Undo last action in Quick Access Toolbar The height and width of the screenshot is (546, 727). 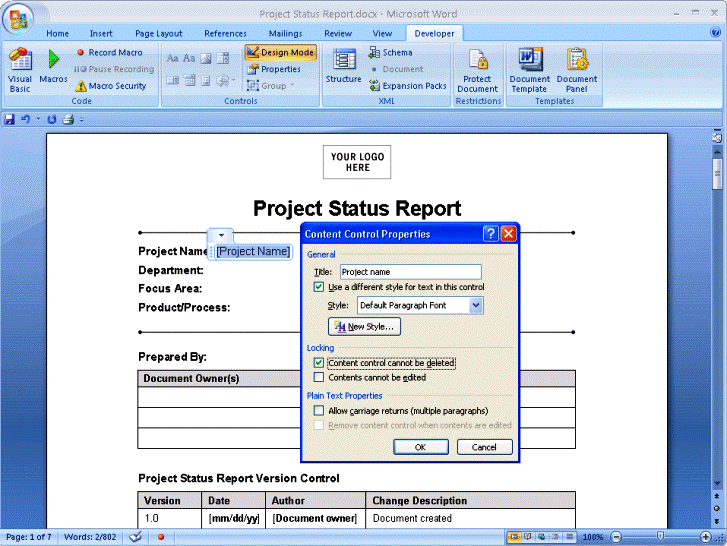(26, 120)
